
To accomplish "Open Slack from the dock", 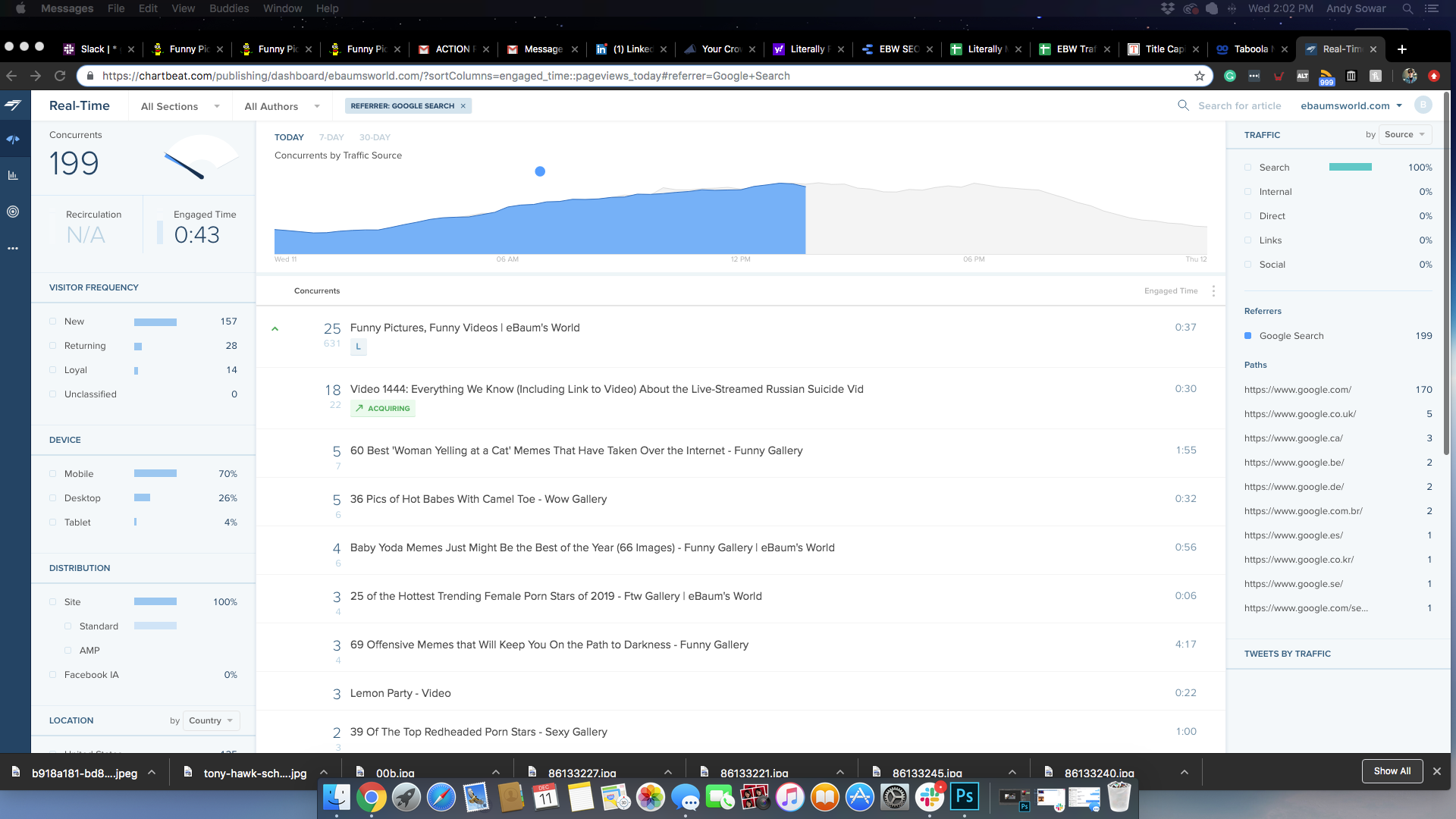I will coord(930,797).
